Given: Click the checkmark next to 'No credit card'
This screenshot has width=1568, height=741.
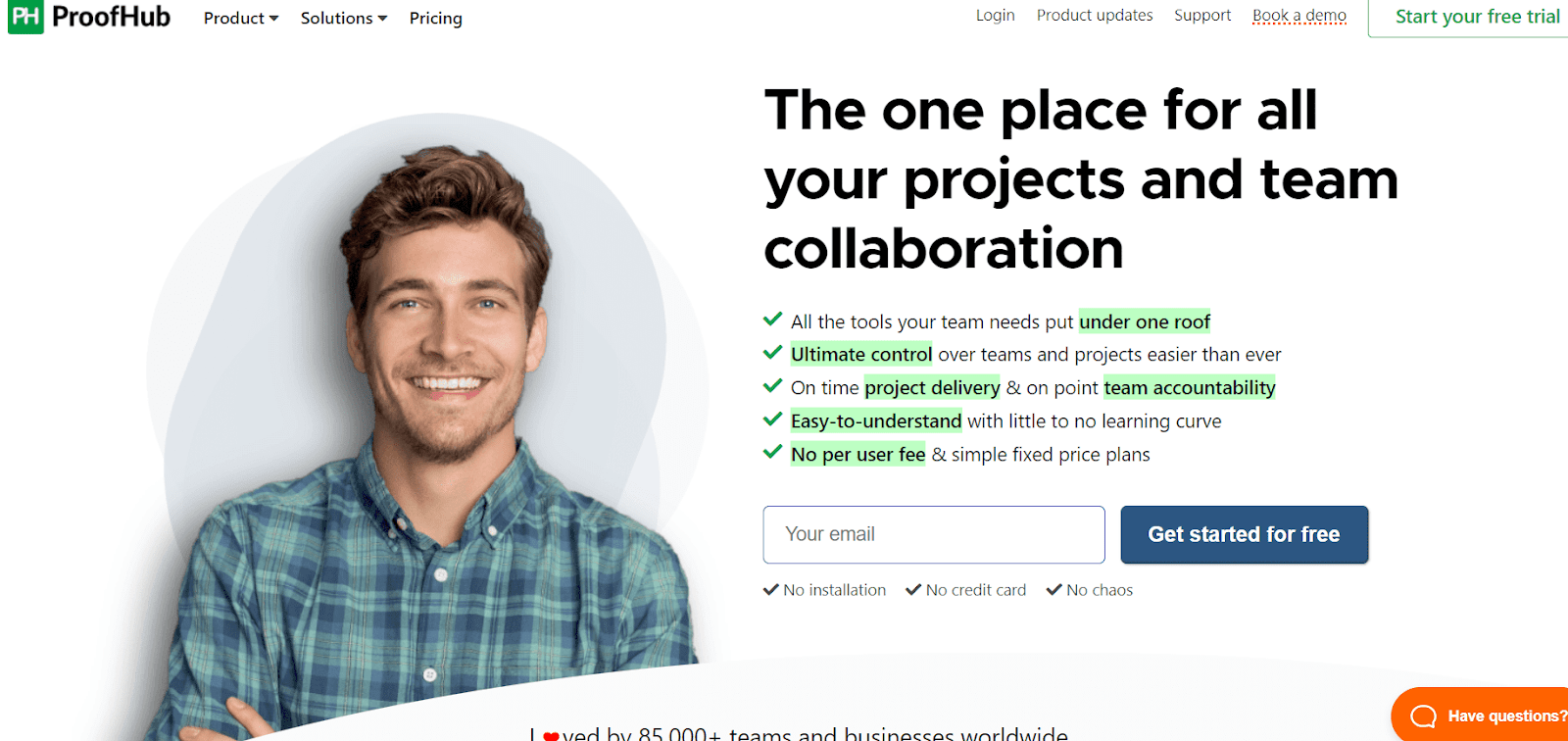Looking at the screenshot, I should [x=913, y=589].
